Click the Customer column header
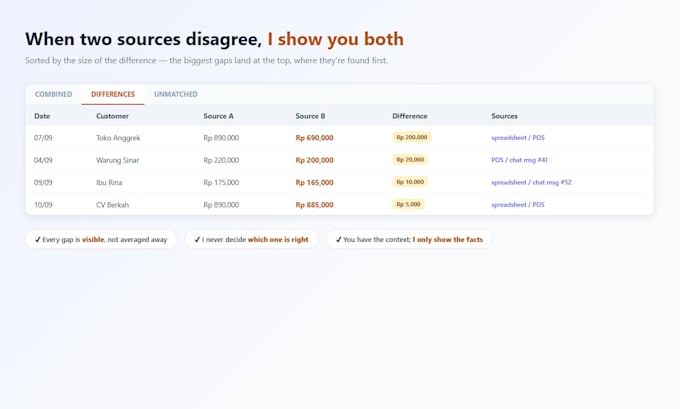The width and height of the screenshot is (680, 409). coord(112,116)
